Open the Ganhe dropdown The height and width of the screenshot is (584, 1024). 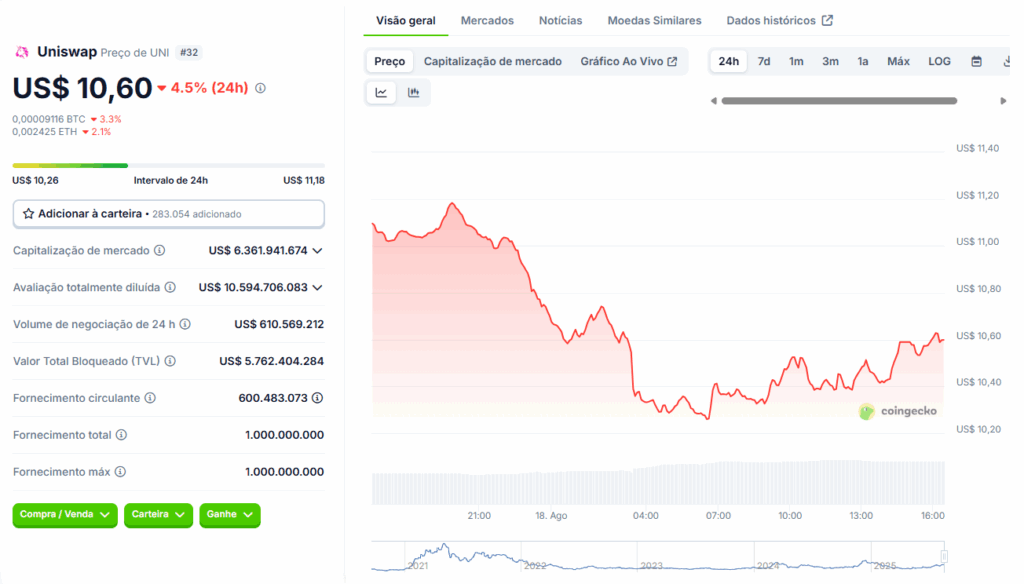pyautogui.click(x=230, y=515)
